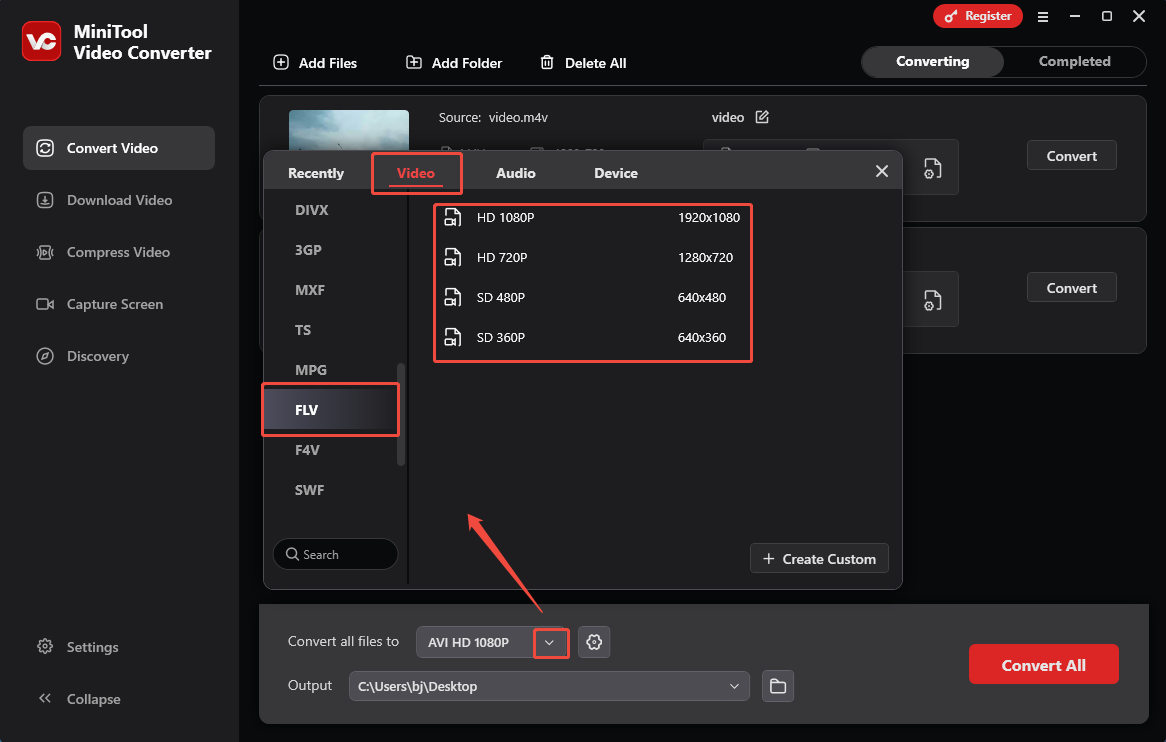This screenshot has width=1166, height=742.
Task: Switch to the Device tab
Action: click(x=616, y=173)
